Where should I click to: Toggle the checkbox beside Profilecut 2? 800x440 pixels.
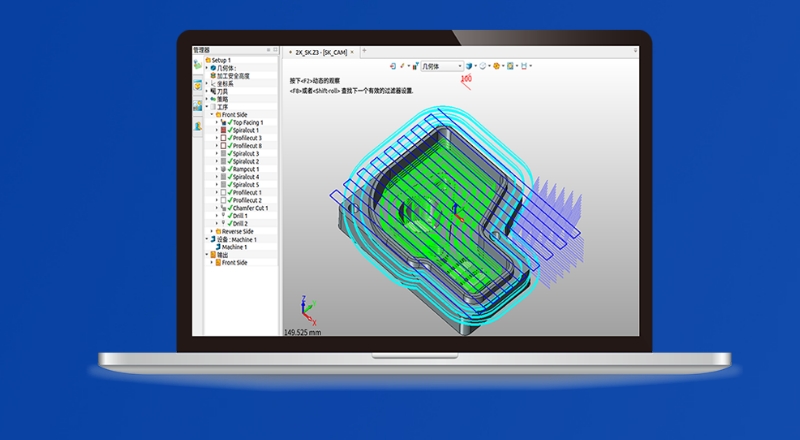click(x=224, y=200)
